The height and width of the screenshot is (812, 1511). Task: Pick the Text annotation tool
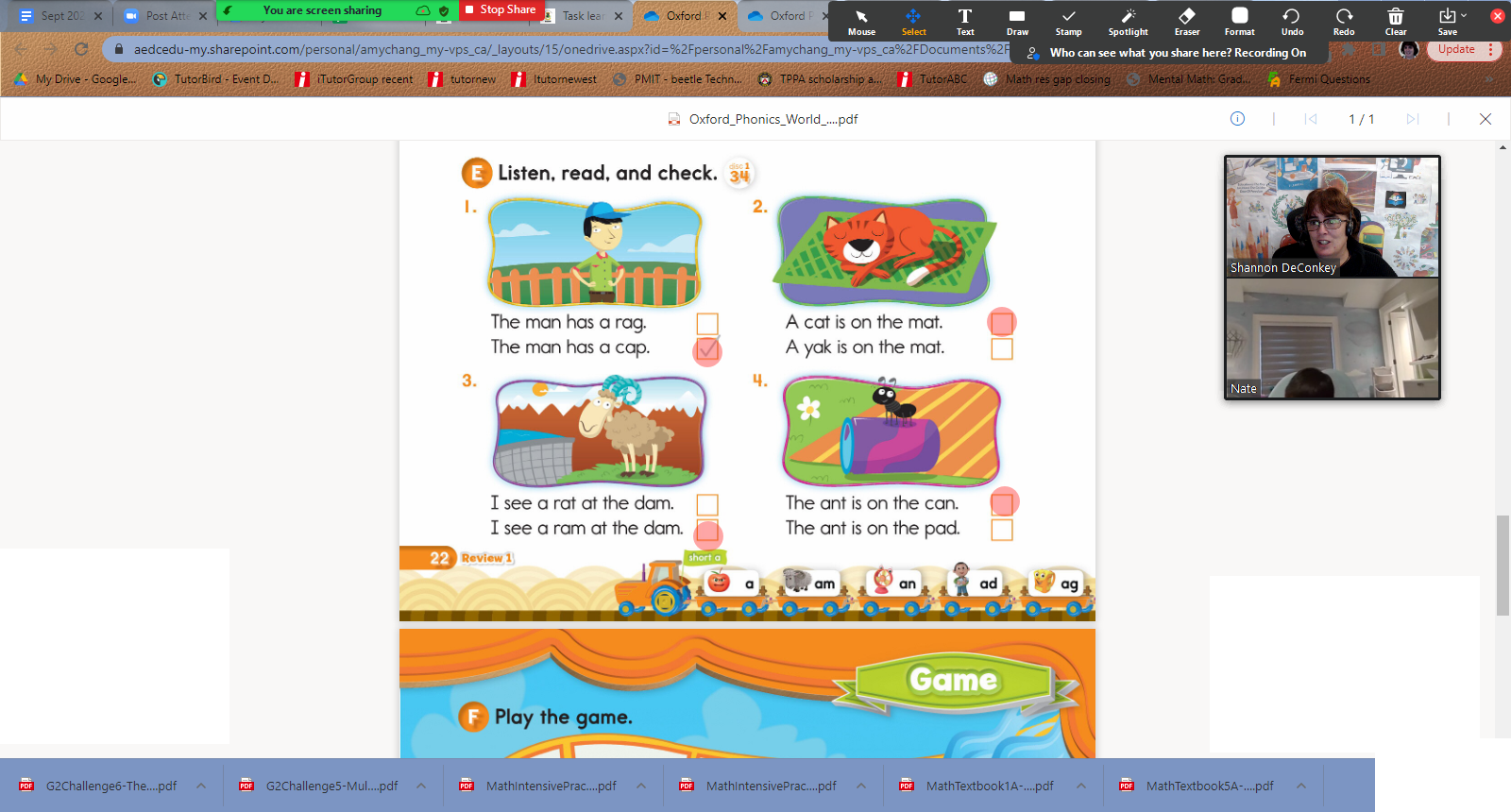pos(965,21)
